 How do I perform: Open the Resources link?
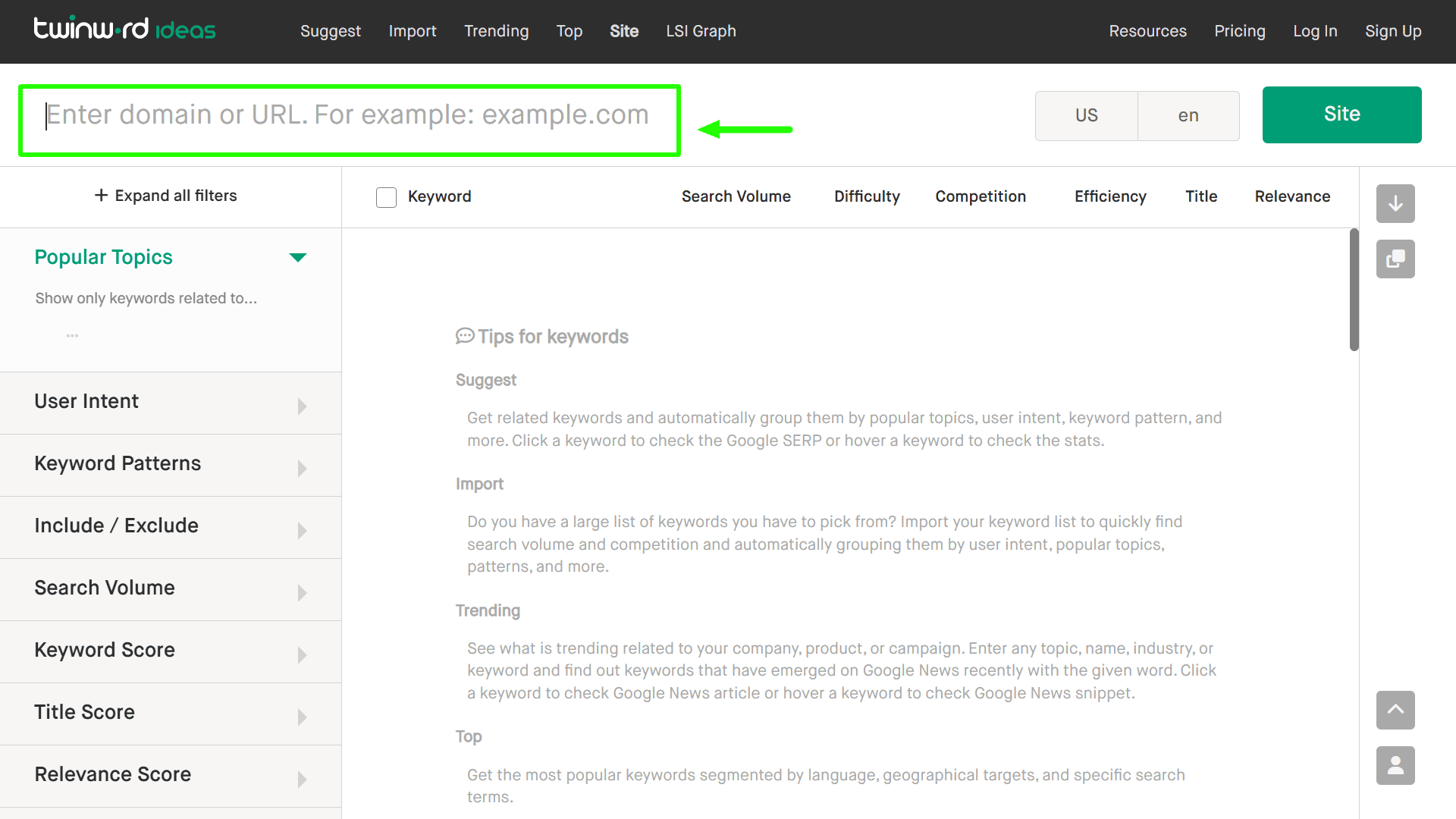point(1147,31)
